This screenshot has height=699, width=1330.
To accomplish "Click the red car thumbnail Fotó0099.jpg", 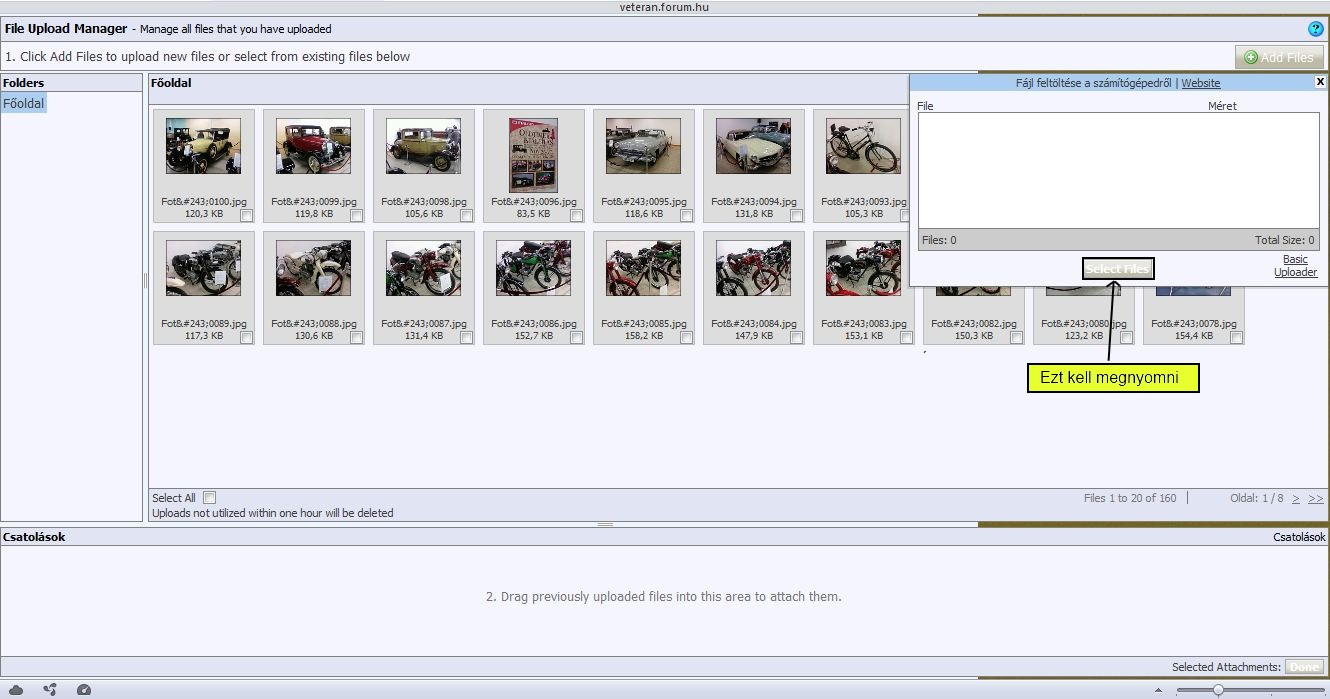I will (313, 147).
